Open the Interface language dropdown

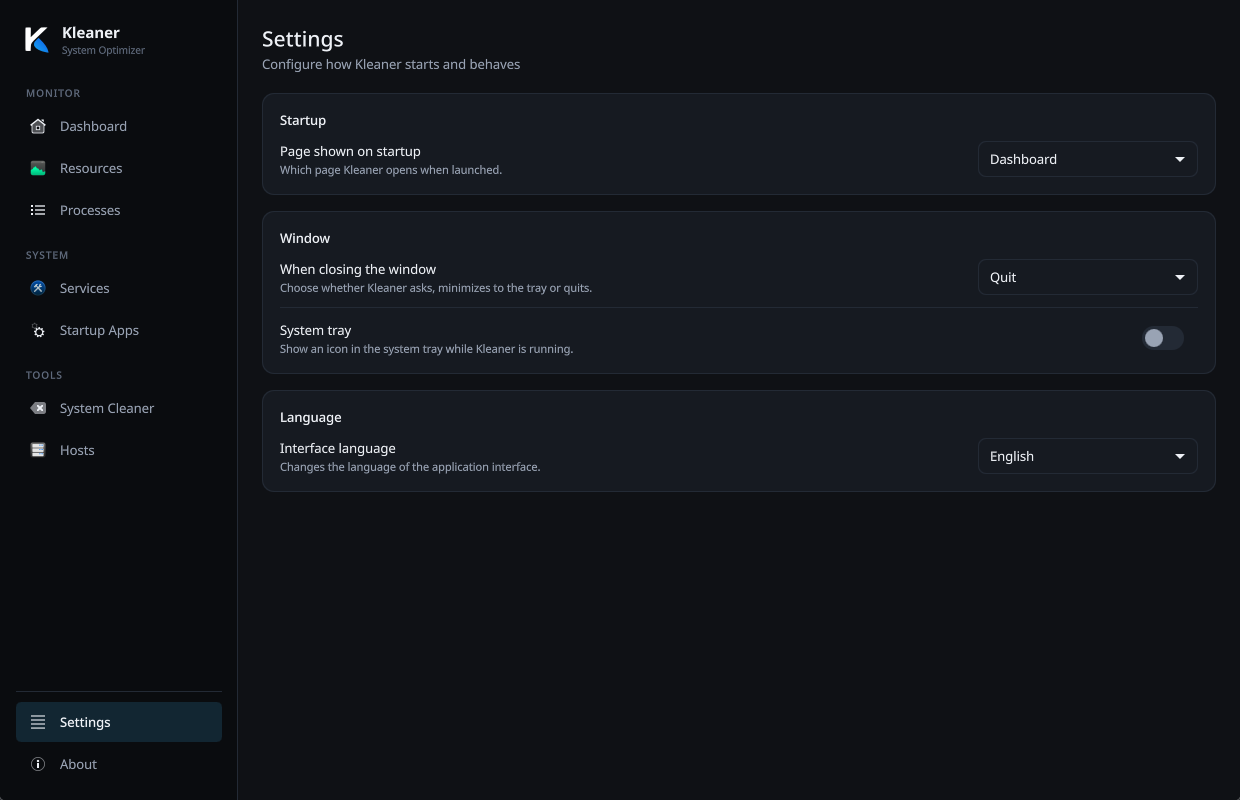1087,456
